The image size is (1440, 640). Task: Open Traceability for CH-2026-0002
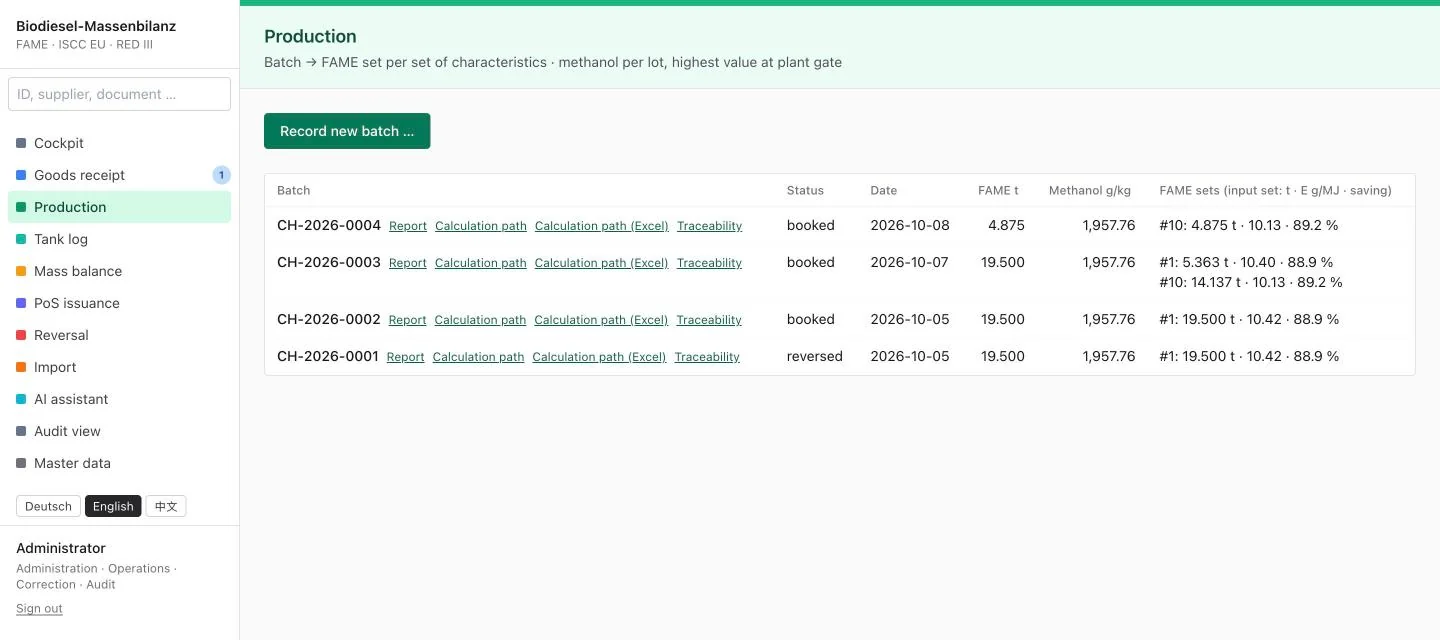709,320
